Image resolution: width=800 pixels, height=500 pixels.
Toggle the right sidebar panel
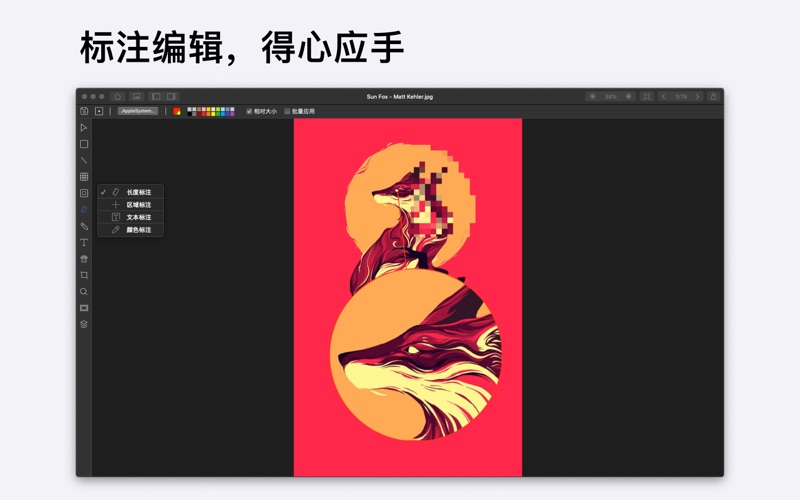[171, 96]
